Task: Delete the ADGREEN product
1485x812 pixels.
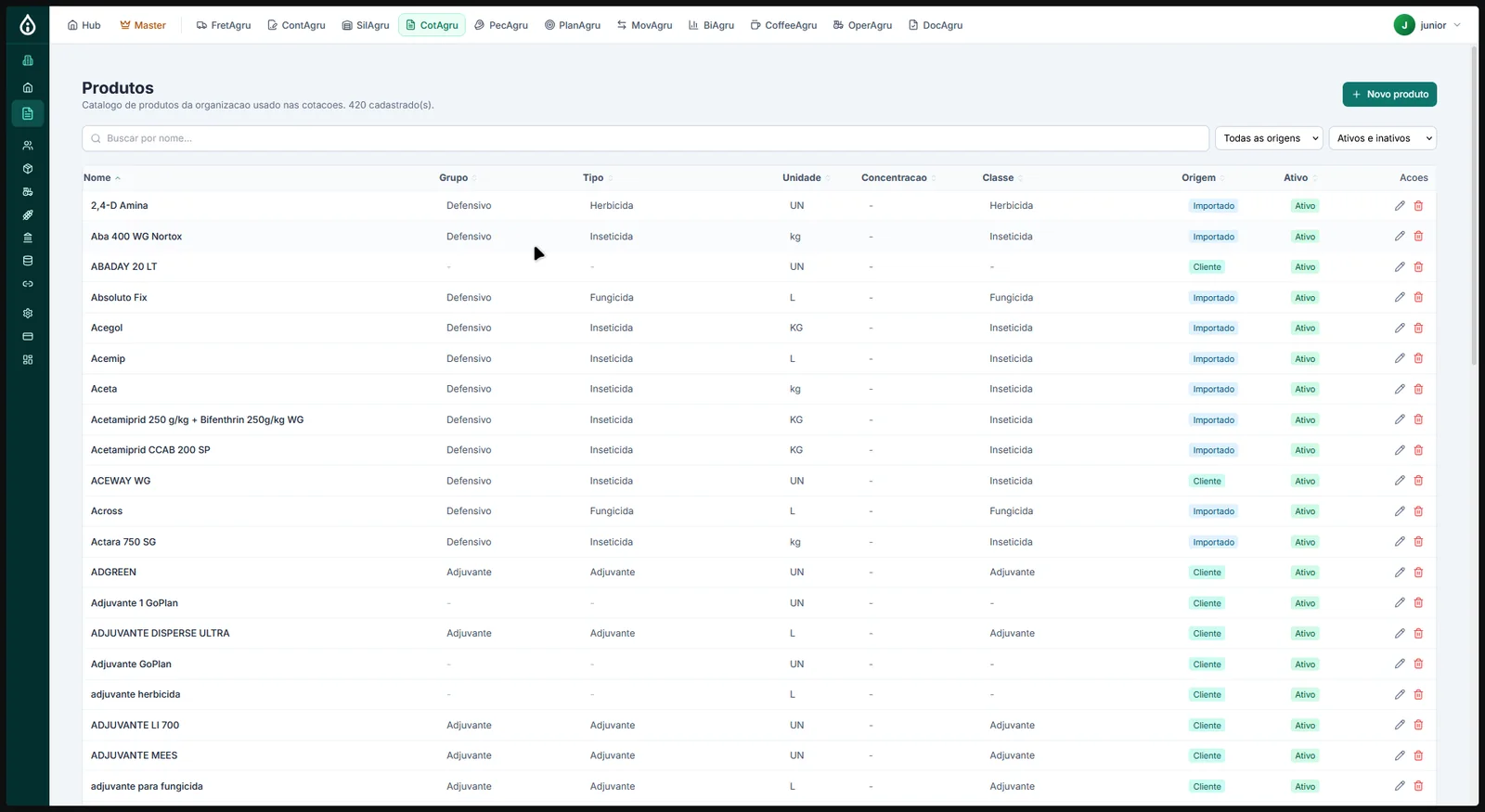Action: tap(1418, 573)
